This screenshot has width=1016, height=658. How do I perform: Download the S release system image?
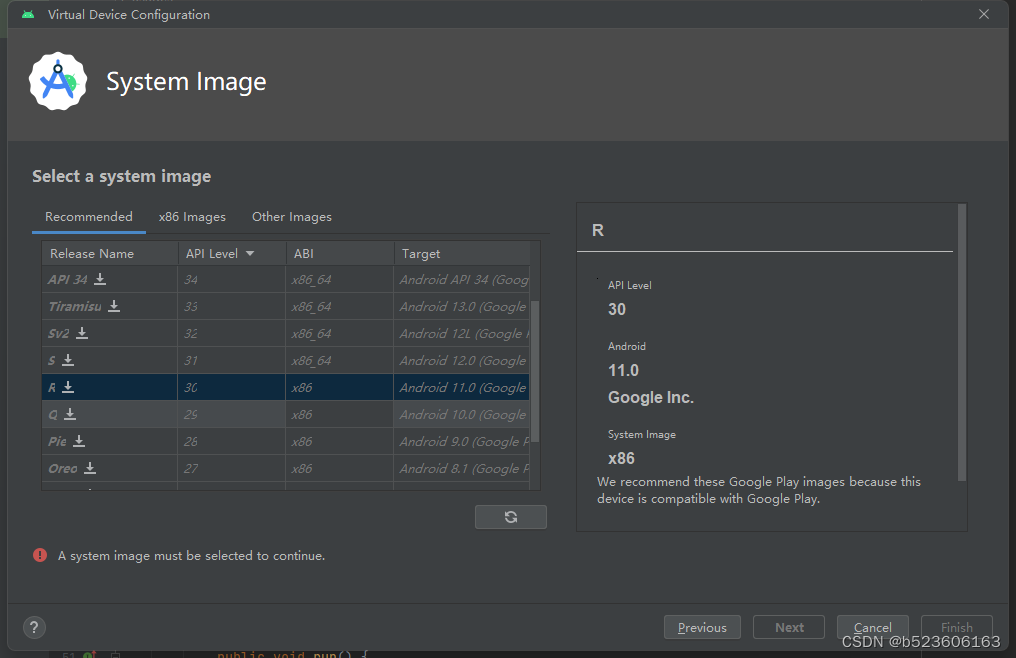tap(68, 360)
